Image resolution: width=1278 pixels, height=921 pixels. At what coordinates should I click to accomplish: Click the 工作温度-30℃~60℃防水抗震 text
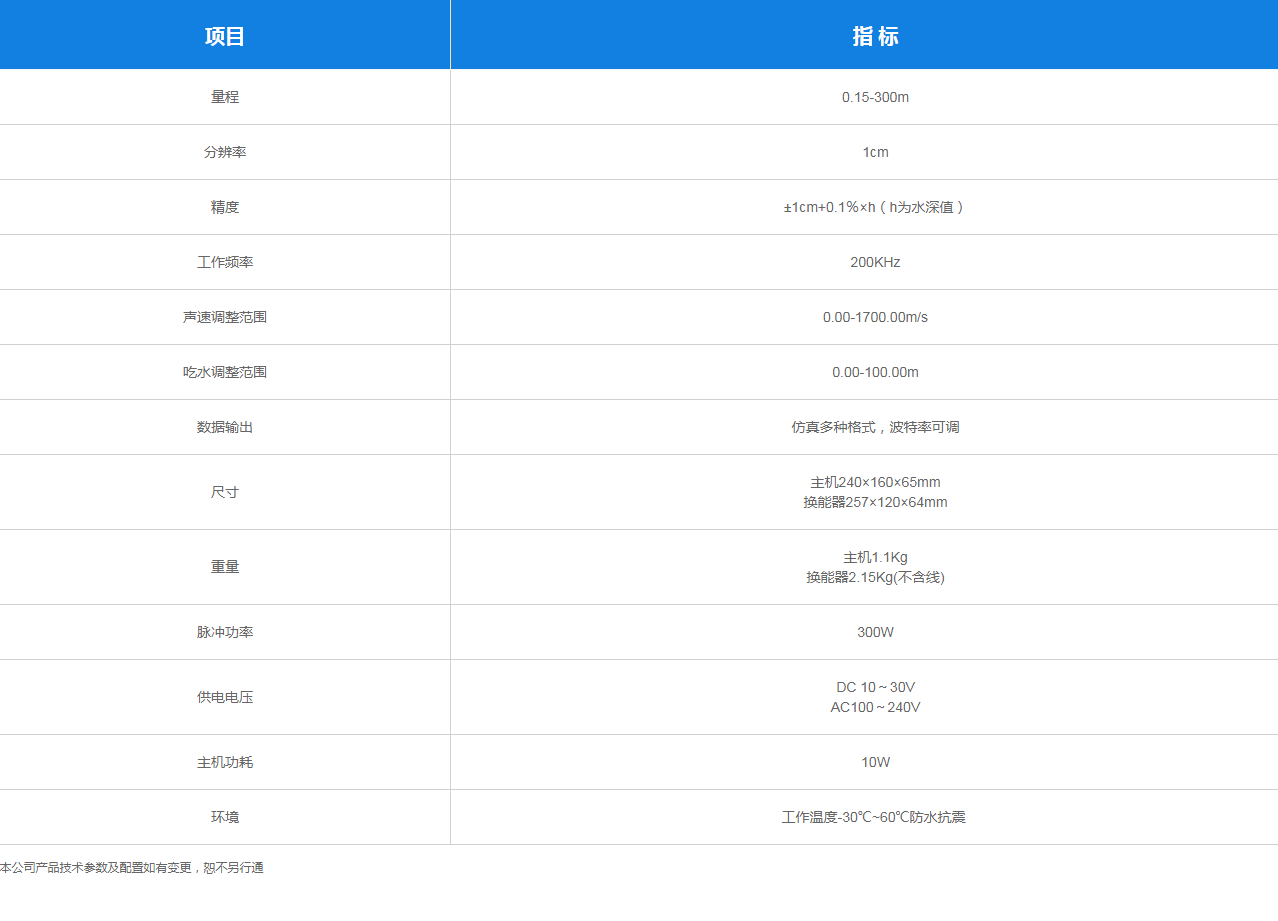click(874, 817)
